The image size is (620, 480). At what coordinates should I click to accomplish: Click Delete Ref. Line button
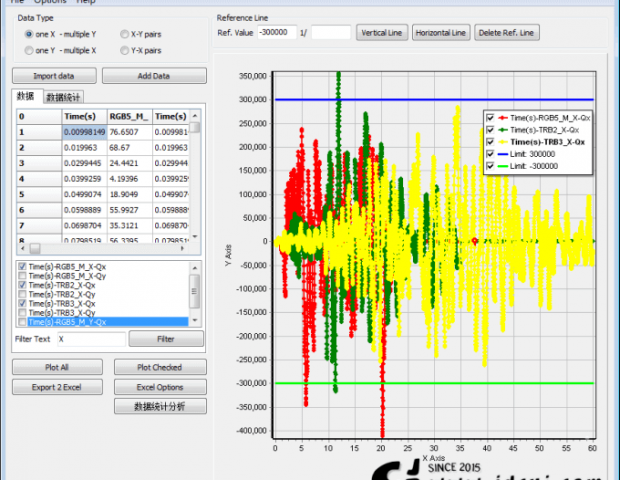coord(507,33)
